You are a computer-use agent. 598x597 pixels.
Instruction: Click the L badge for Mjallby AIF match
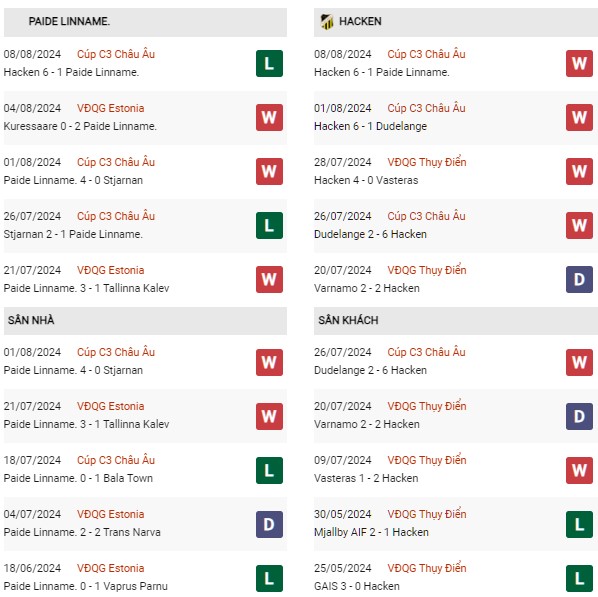click(x=579, y=525)
